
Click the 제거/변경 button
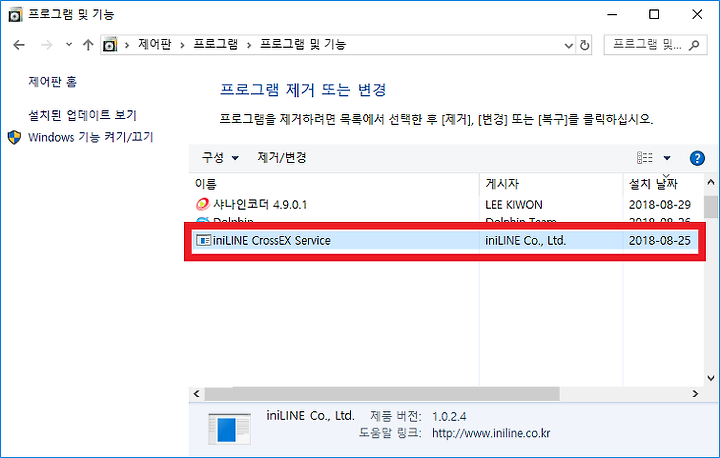point(282,158)
